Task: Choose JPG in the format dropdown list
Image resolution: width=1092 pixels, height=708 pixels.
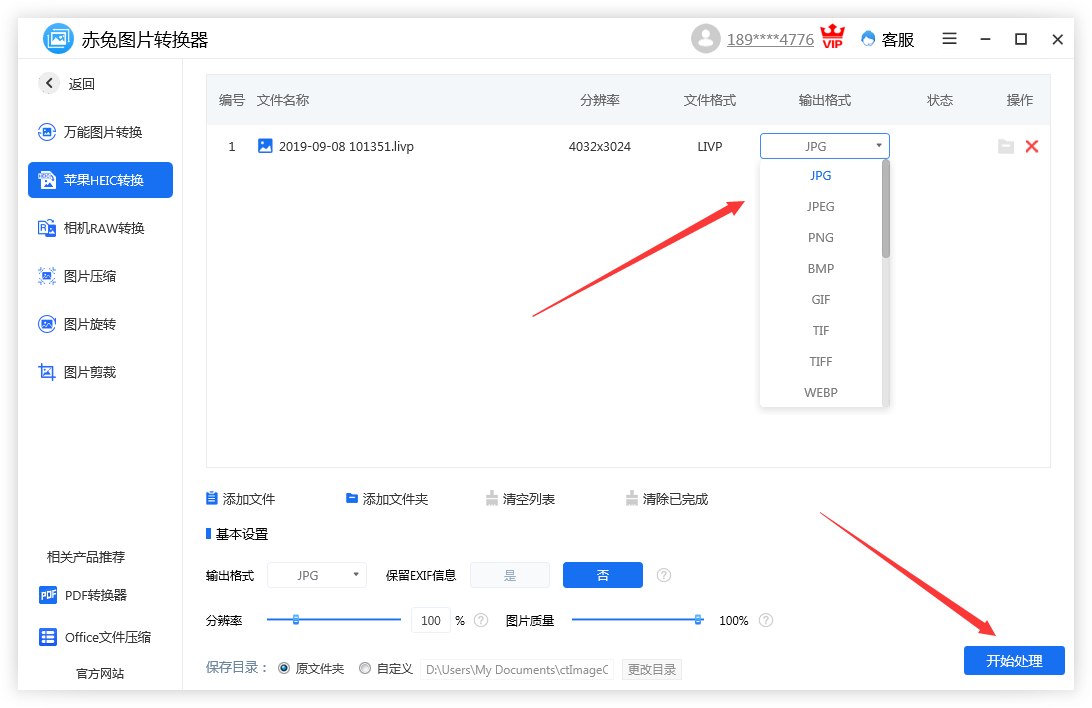Action: tap(820, 175)
